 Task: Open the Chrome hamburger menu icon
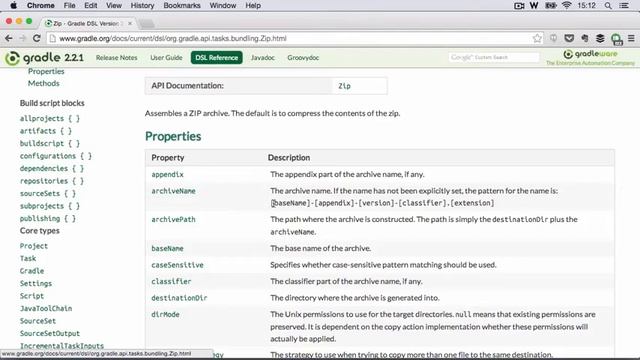point(631,38)
